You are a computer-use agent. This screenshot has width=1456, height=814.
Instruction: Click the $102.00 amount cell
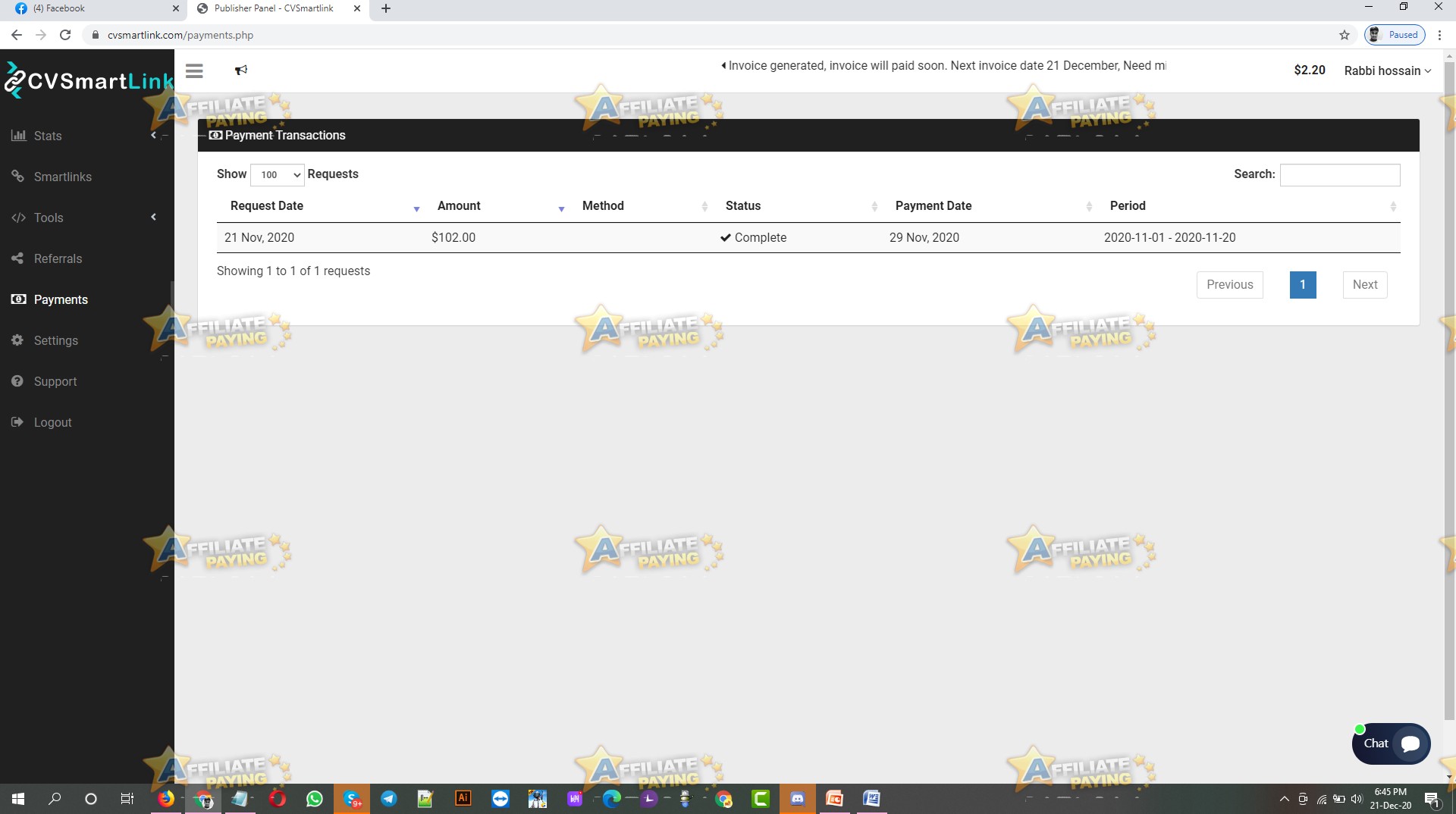(453, 237)
